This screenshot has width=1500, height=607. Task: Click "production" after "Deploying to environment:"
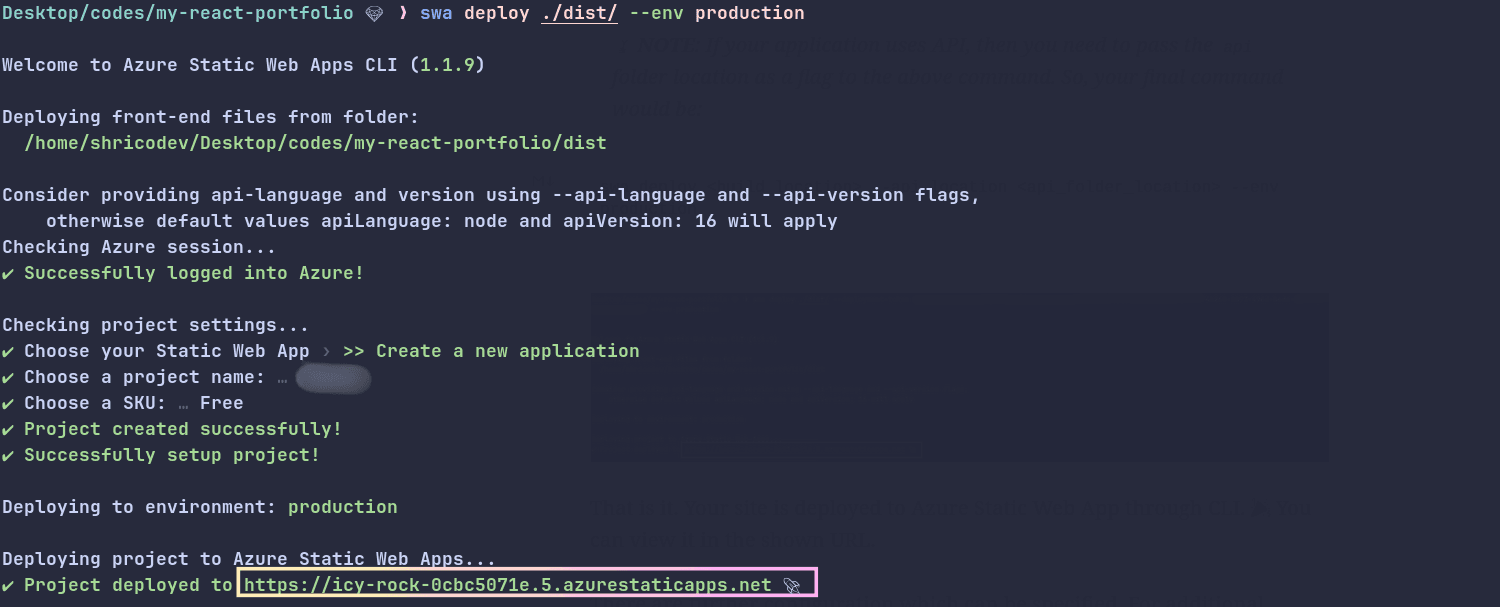[x=343, y=507]
